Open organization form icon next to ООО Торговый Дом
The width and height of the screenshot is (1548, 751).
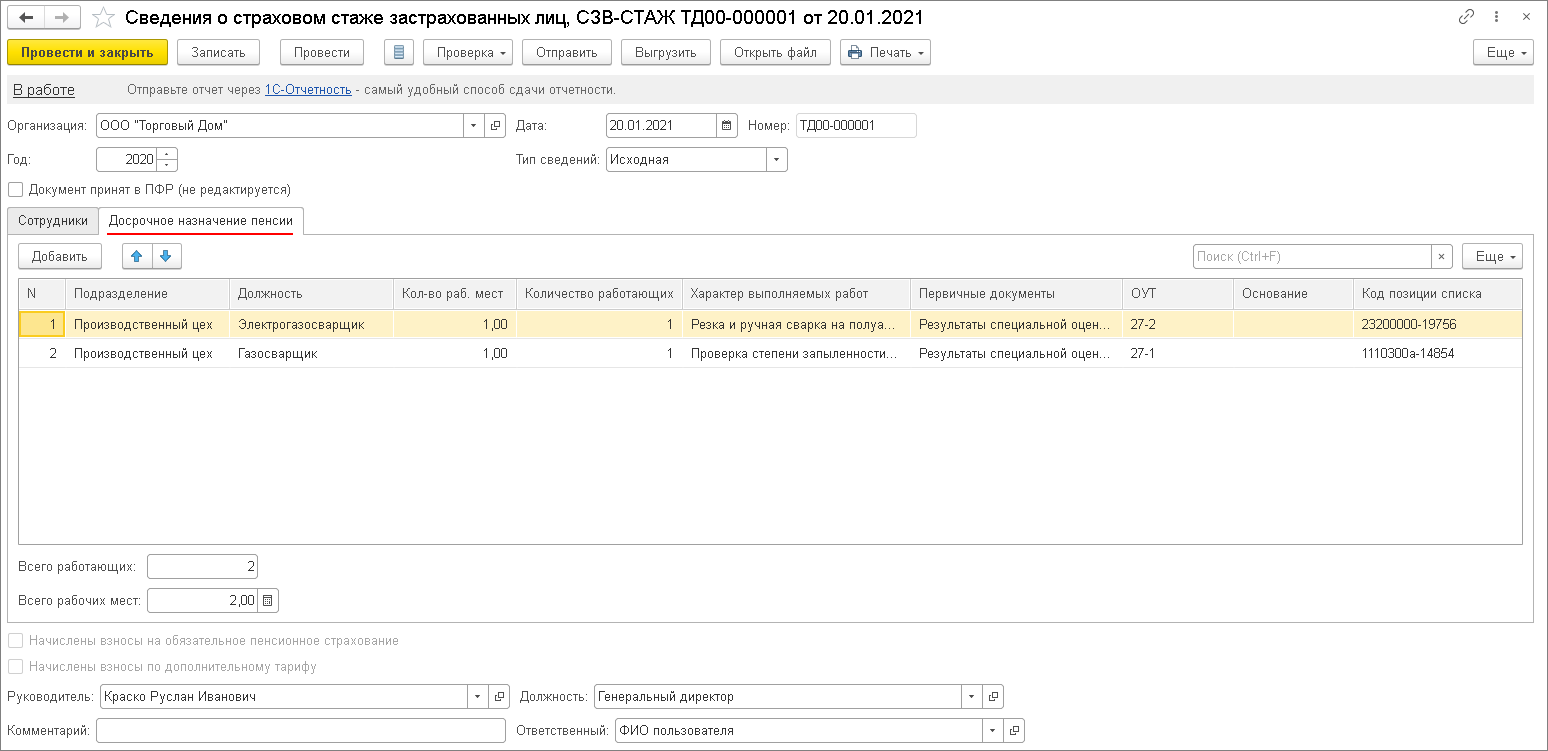(x=495, y=126)
